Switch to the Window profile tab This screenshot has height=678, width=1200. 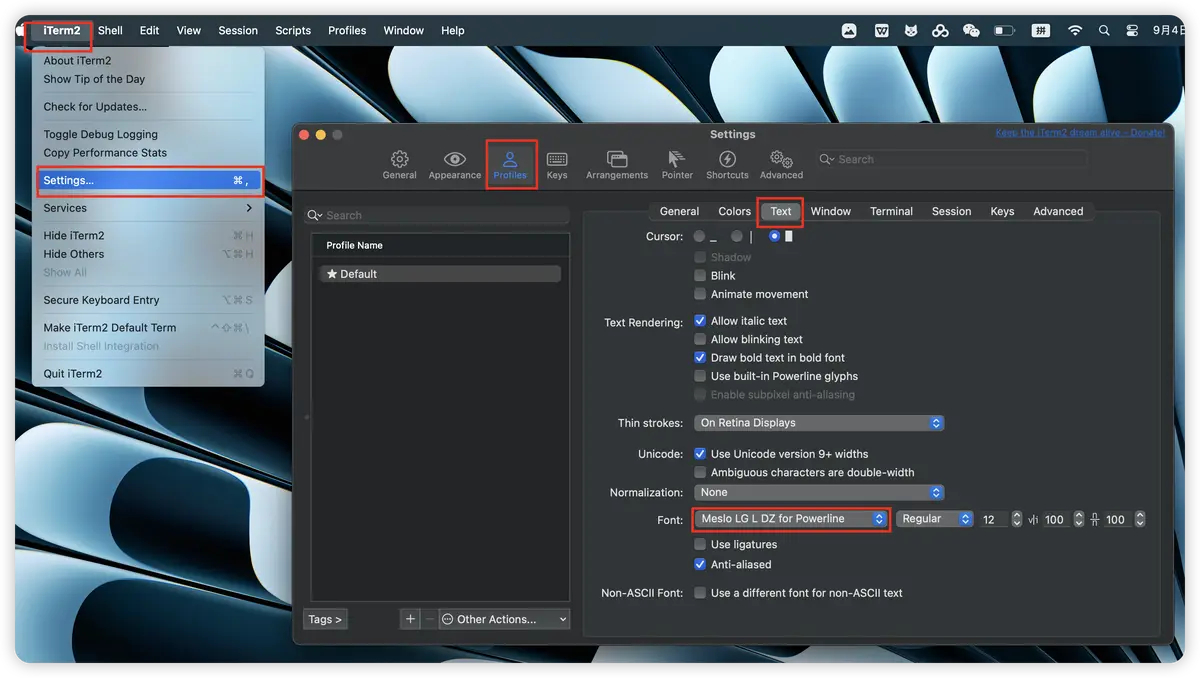[830, 211]
